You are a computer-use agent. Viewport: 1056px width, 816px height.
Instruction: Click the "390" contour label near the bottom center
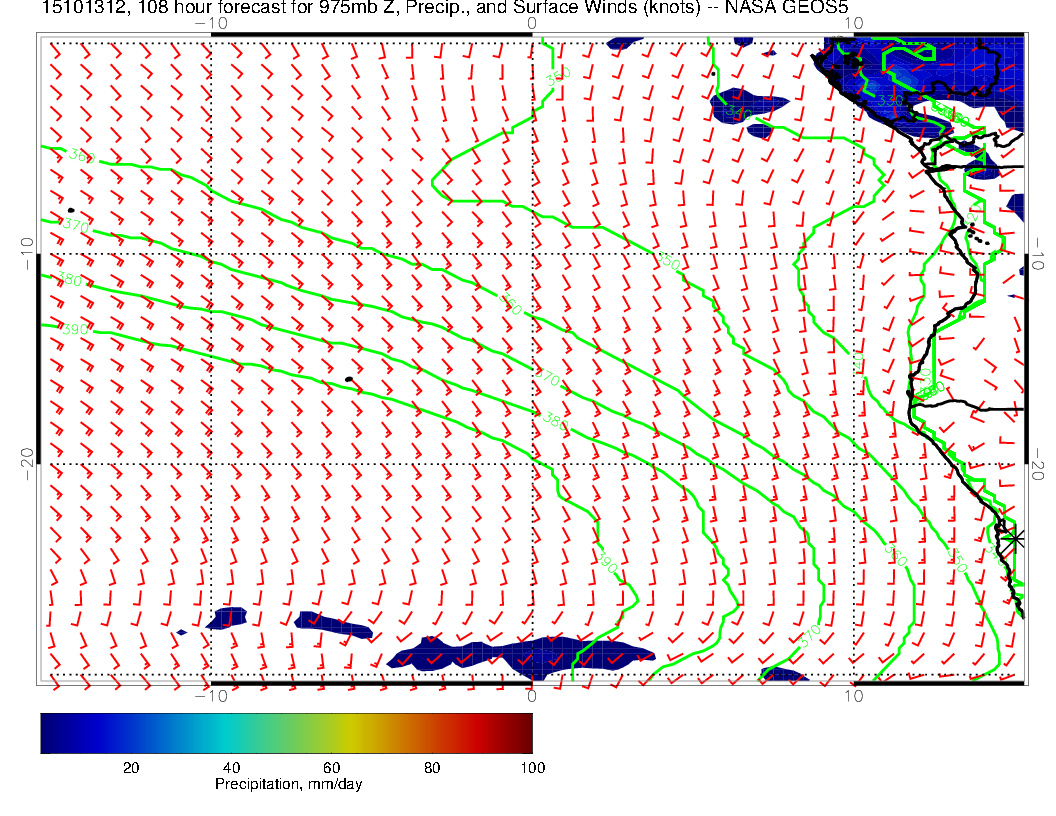(607, 562)
